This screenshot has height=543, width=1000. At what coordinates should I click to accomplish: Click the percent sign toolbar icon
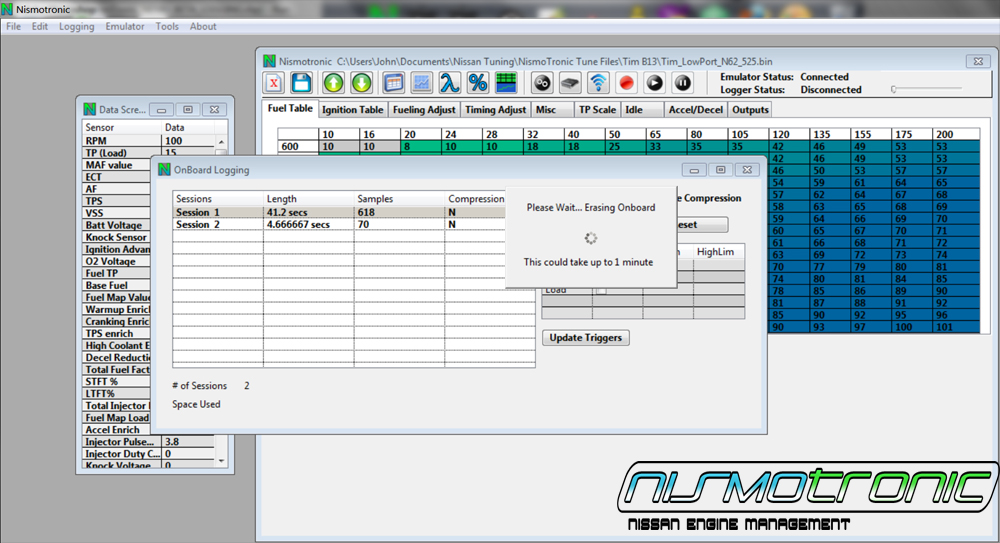pyautogui.click(x=477, y=83)
